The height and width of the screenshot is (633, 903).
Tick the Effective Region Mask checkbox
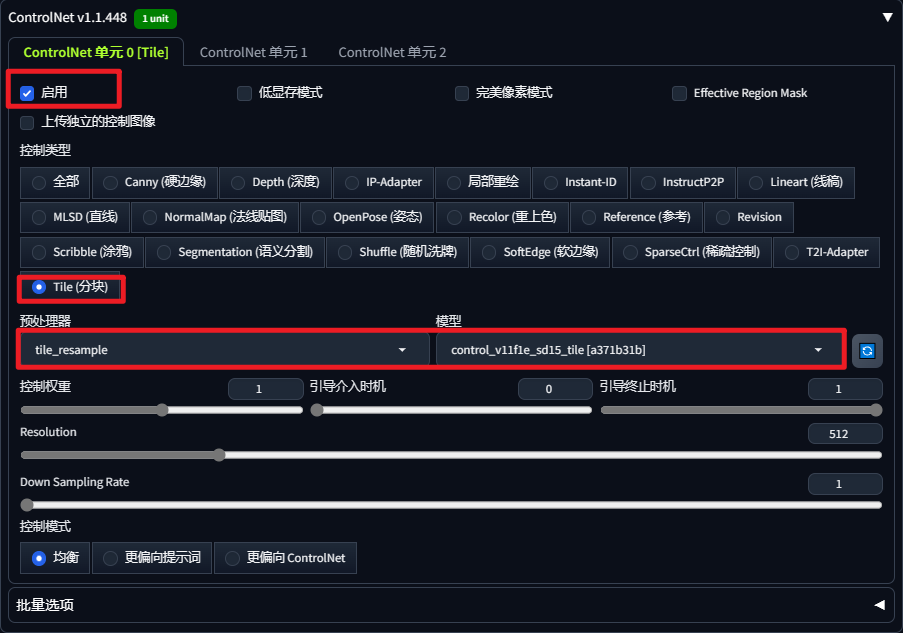pyautogui.click(x=680, y=93)
